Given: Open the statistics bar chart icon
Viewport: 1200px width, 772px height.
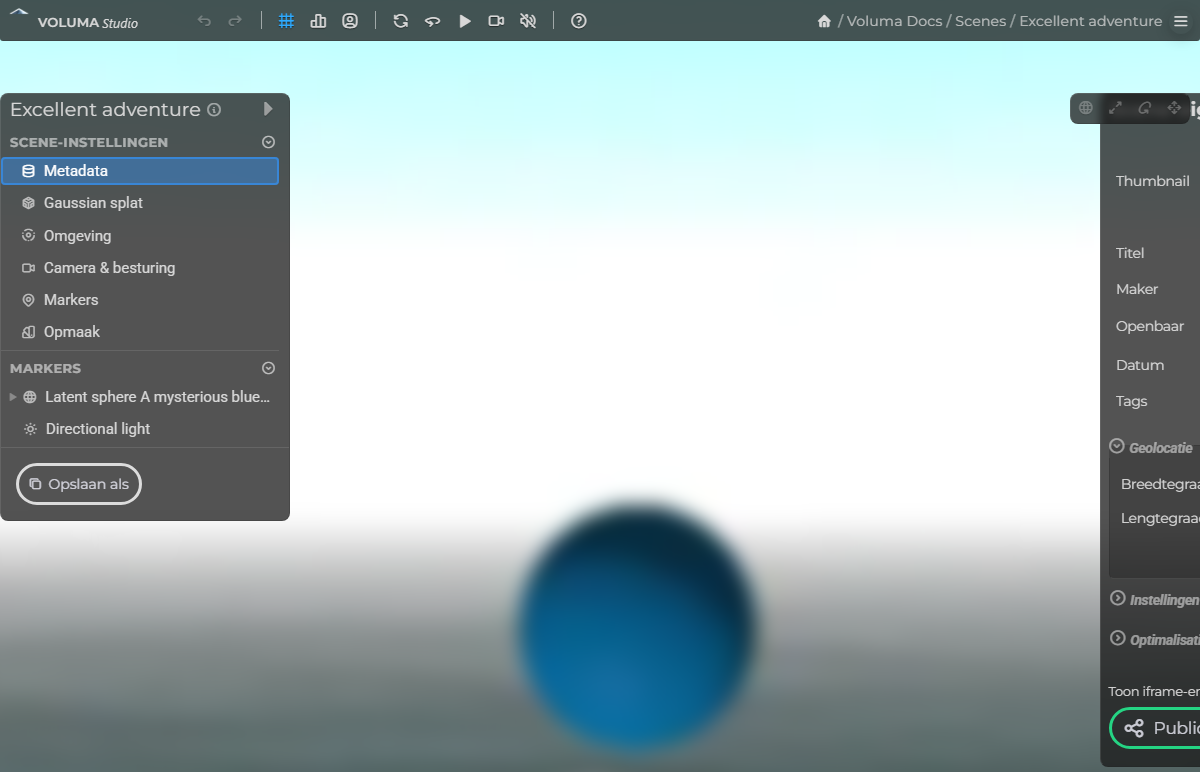Looking at the screenshot, I should pyautogui.click(x=318, y=21).
